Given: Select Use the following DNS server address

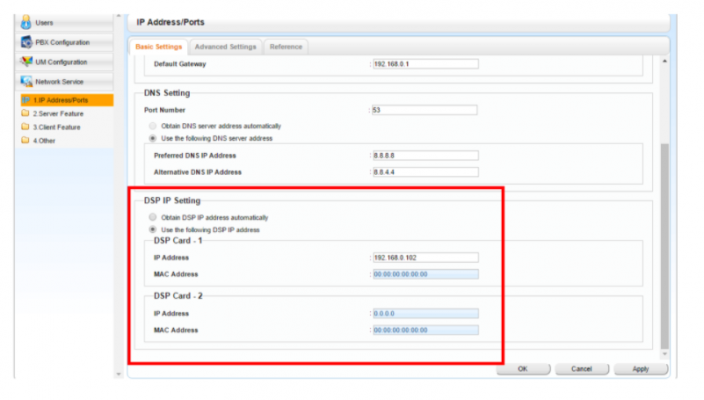Looking at the screenshot, I should 152,138.
